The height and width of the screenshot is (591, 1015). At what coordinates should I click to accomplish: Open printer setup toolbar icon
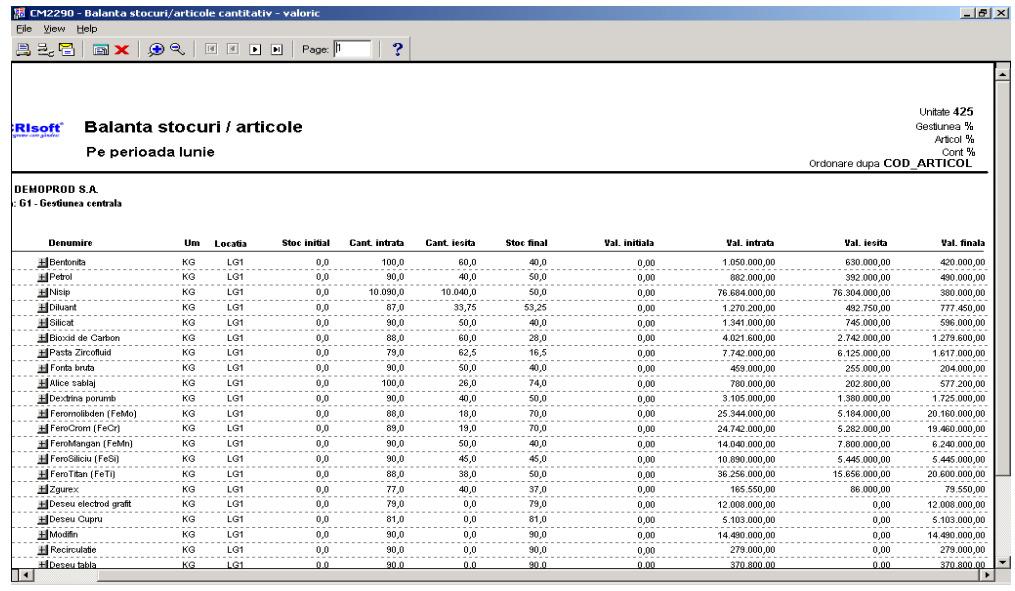[x=45, y=49]
